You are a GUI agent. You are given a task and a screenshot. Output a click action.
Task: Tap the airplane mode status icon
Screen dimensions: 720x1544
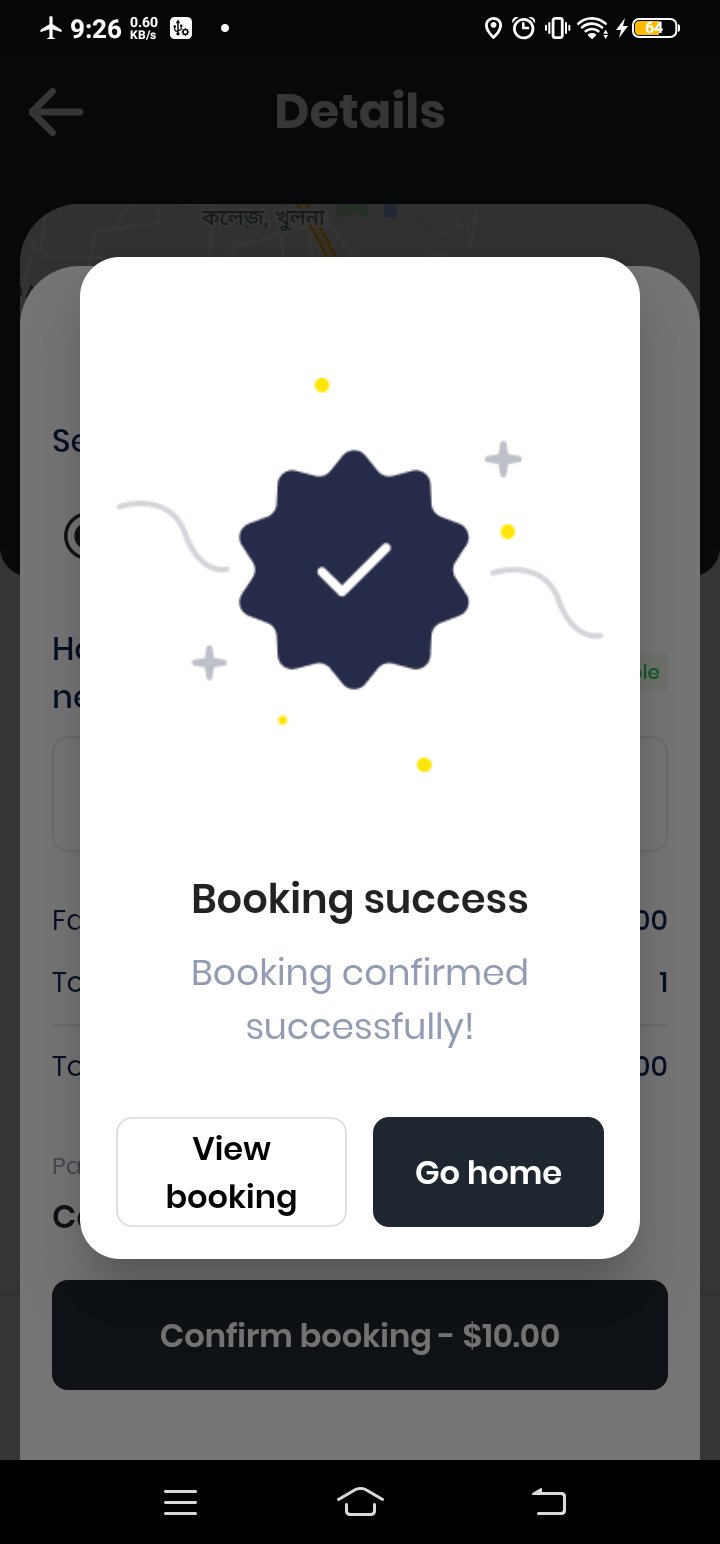point(51,28)
